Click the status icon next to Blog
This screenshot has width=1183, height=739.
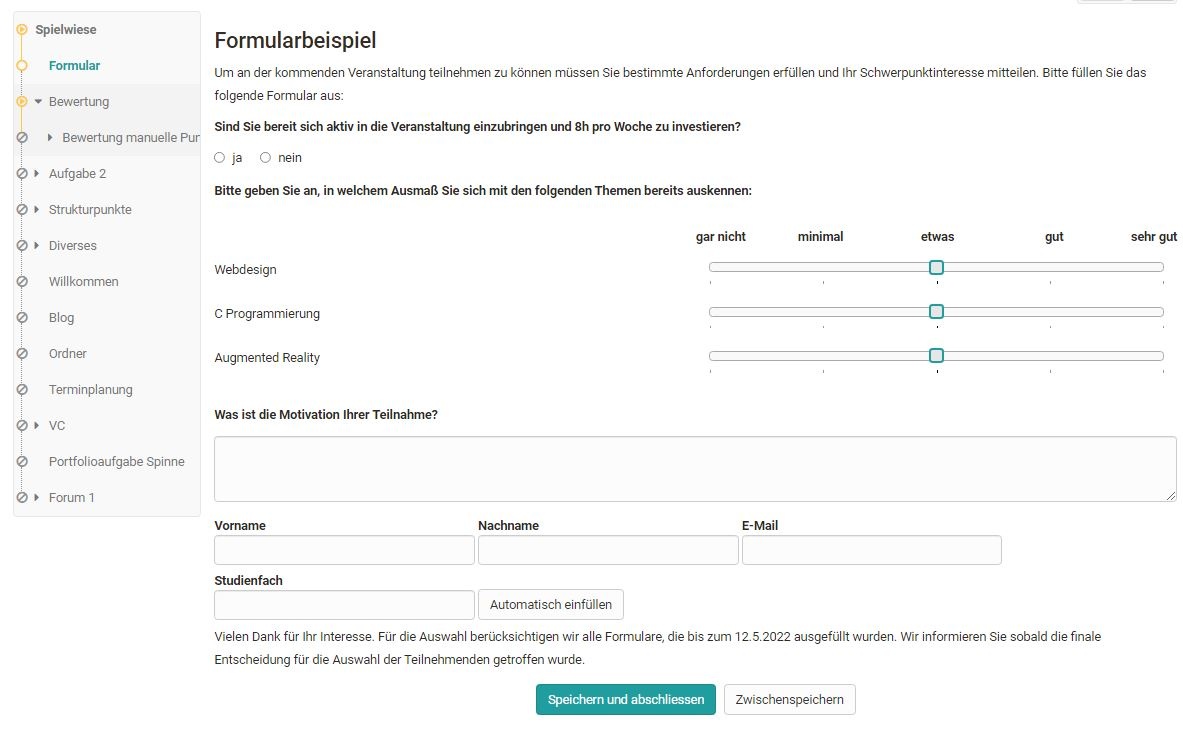[24, 317]
